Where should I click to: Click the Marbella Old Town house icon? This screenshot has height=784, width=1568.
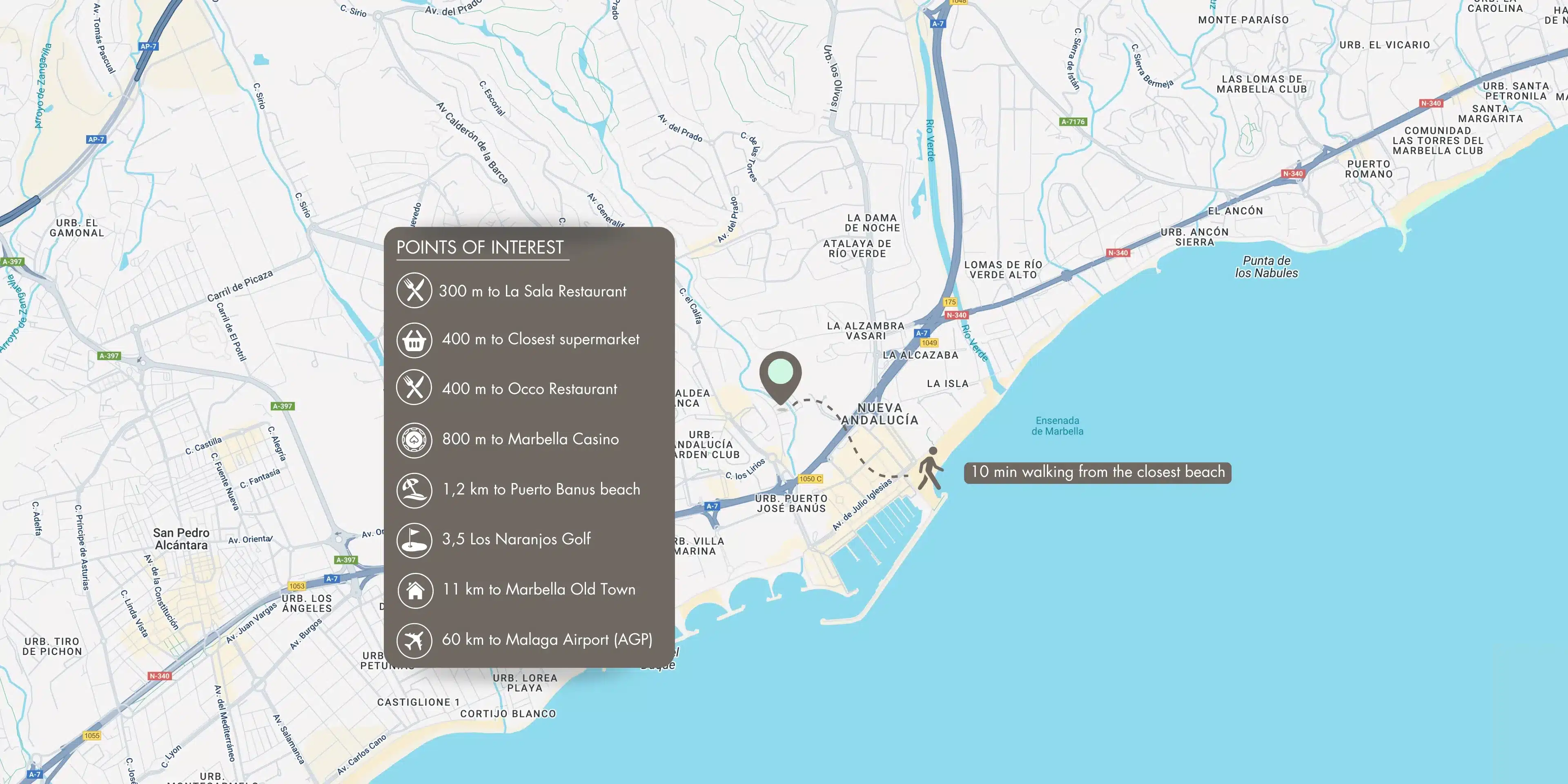click(x=415, y=590)
